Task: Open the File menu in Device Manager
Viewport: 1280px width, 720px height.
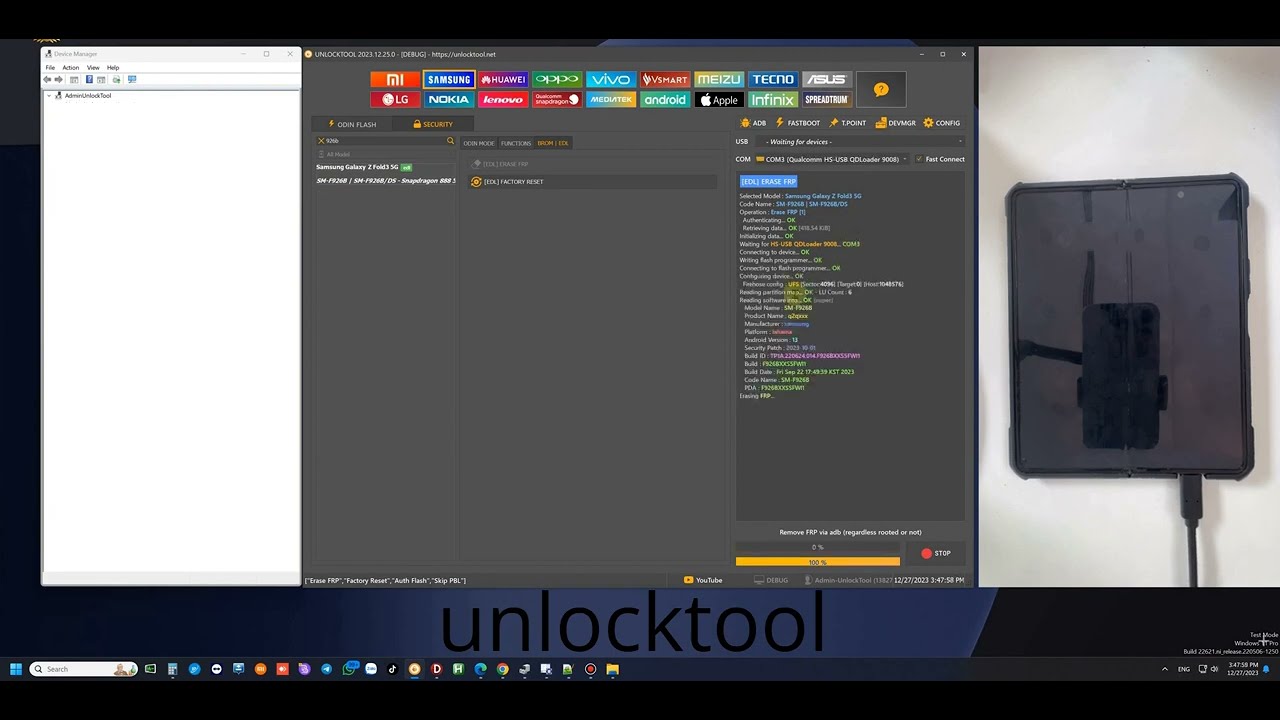Action: (x=50, y=68)
